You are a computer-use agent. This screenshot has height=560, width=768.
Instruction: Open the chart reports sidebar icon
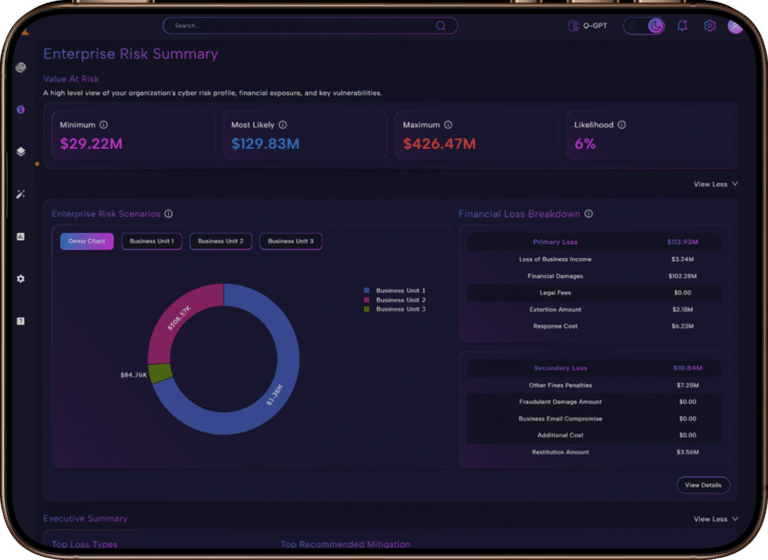(x=21, y=237)
